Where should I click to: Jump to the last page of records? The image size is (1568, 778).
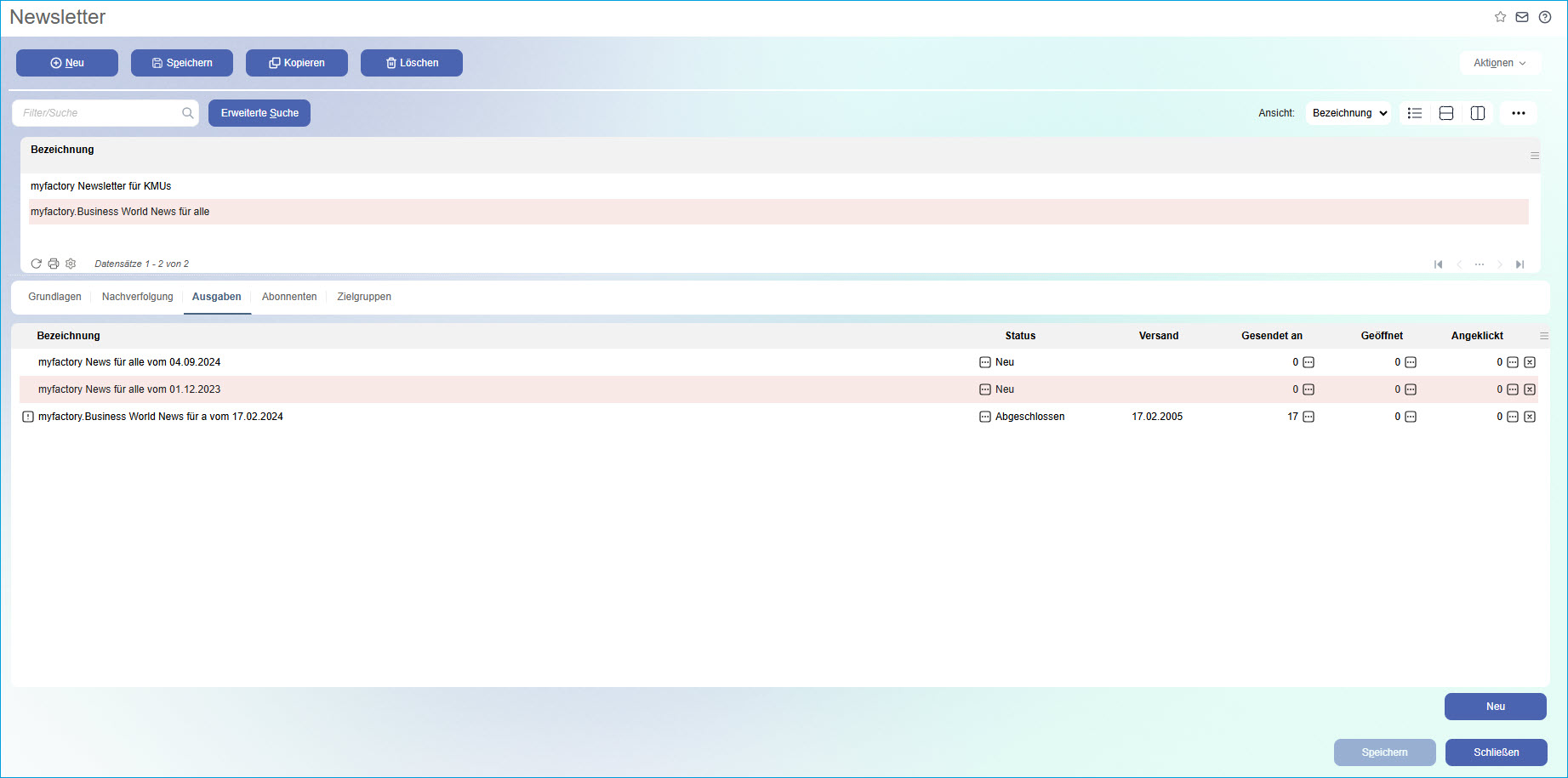coord(1520,264)
